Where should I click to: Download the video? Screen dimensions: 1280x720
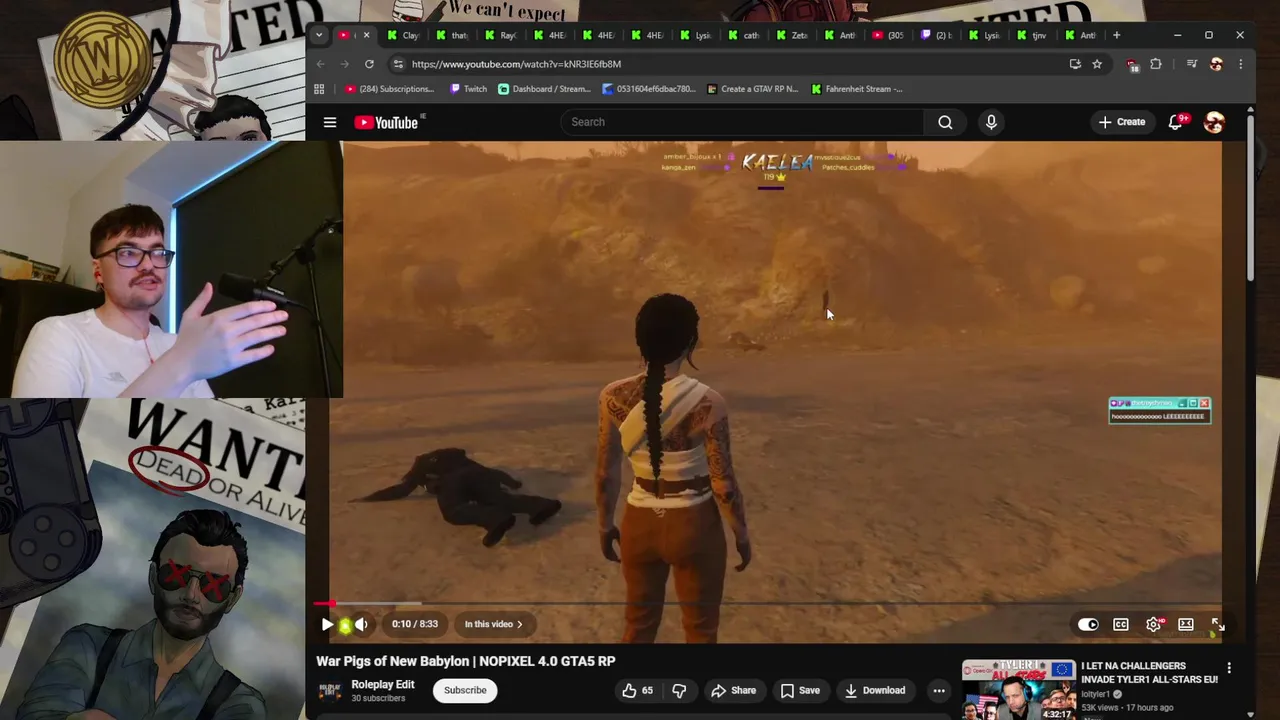tap(875, 690)
